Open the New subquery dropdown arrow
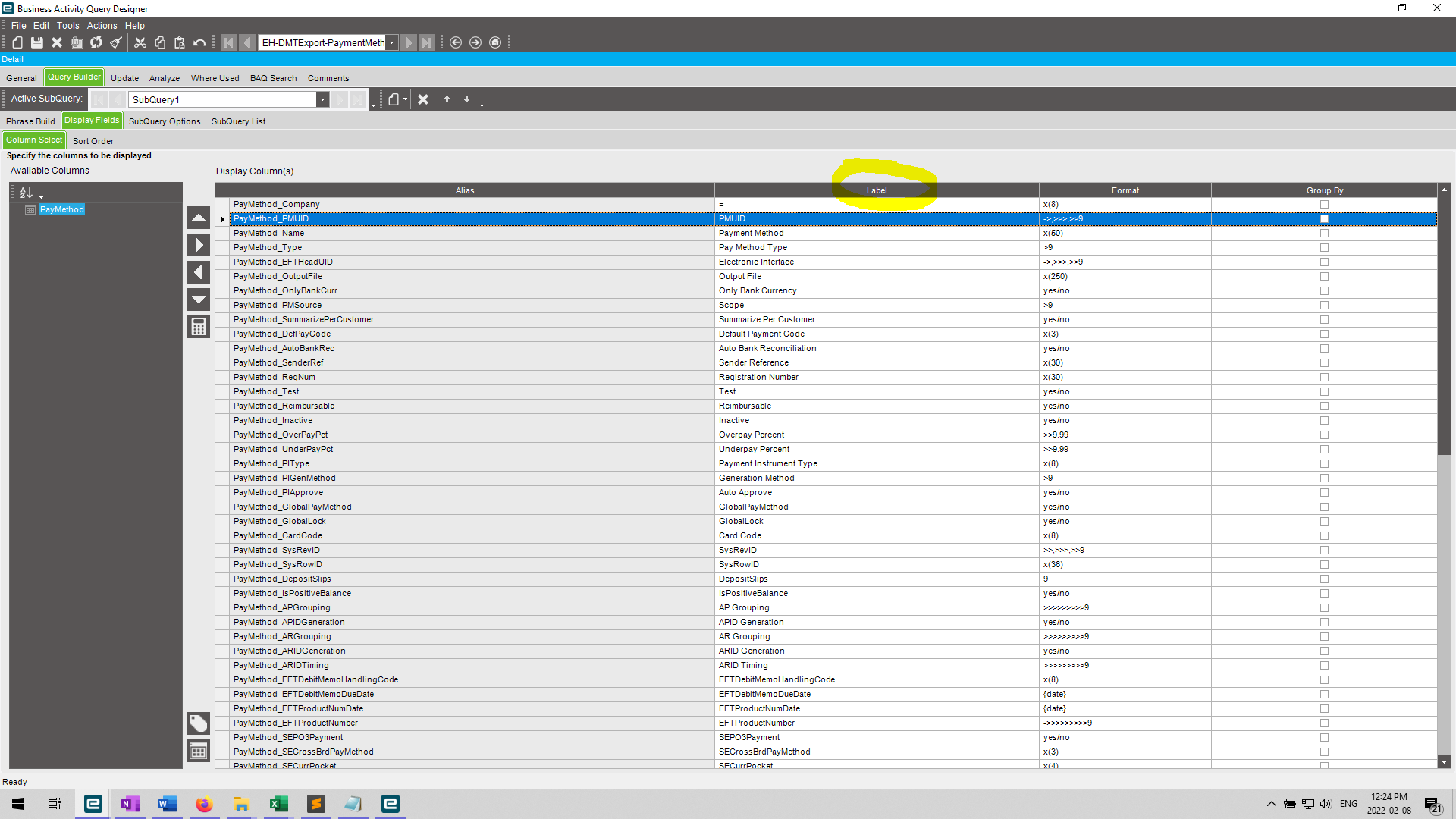 click(406, 99)
